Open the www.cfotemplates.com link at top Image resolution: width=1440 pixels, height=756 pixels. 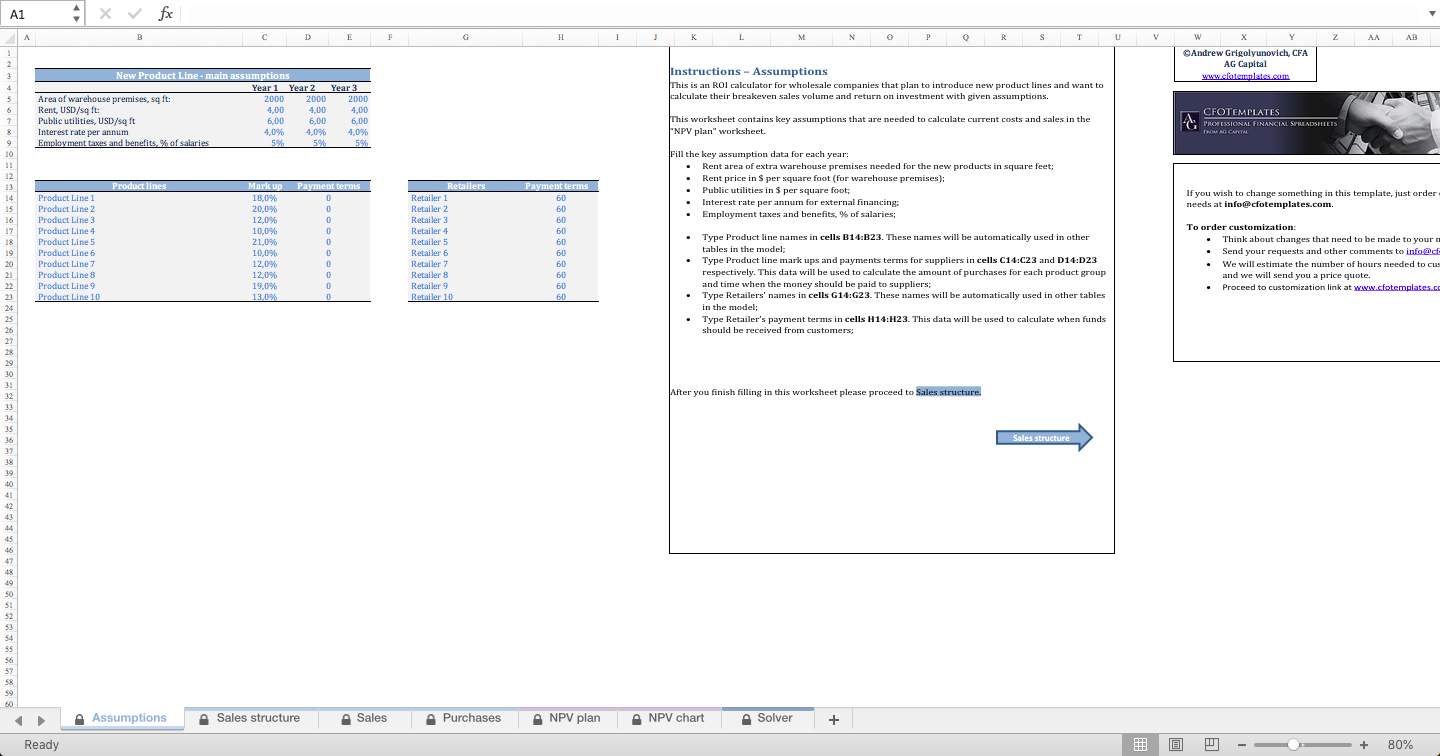(1245, 76)
